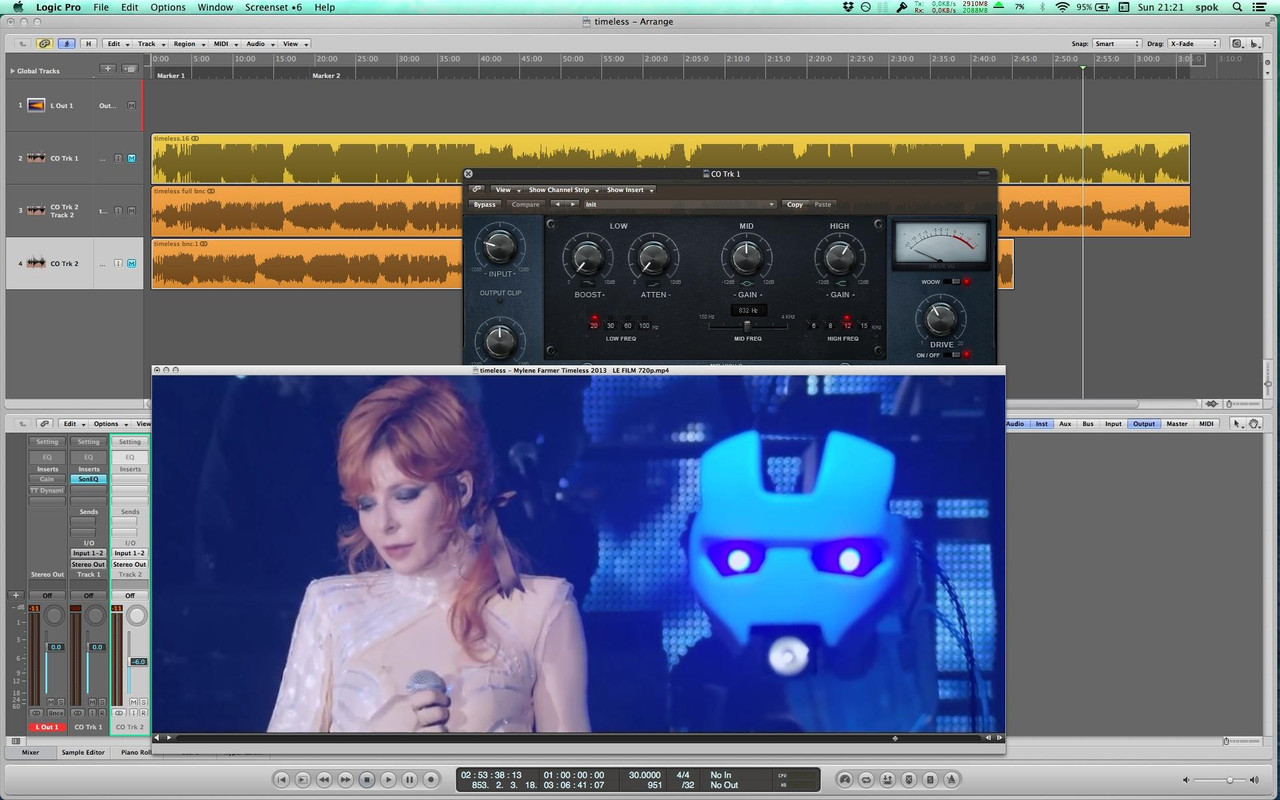Viewport: 1280px width, 800px height.
Task: Click the Drive knob
Action: (940, 319)
